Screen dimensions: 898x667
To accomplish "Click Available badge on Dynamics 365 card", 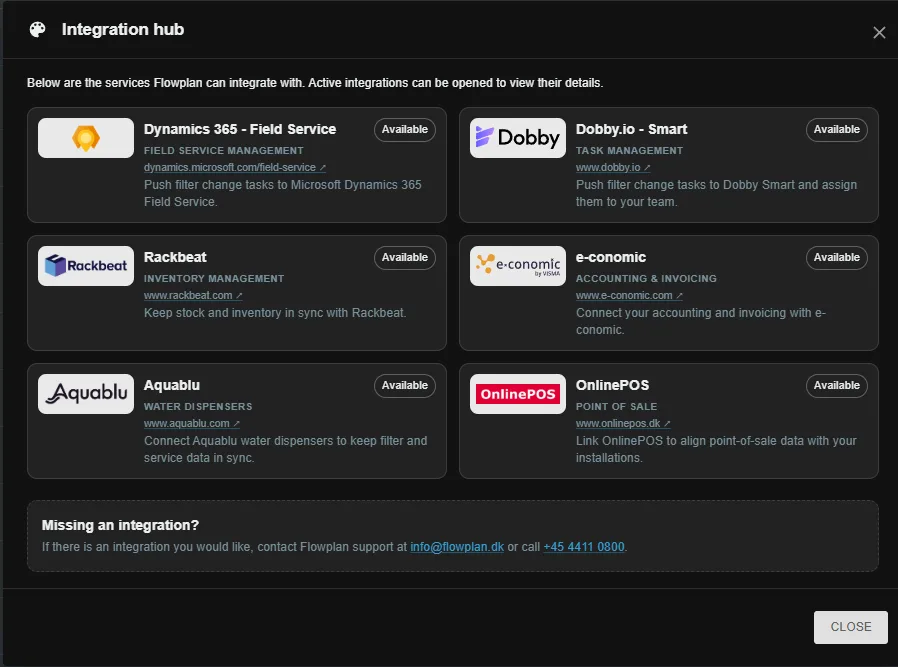I will (405, 129).
